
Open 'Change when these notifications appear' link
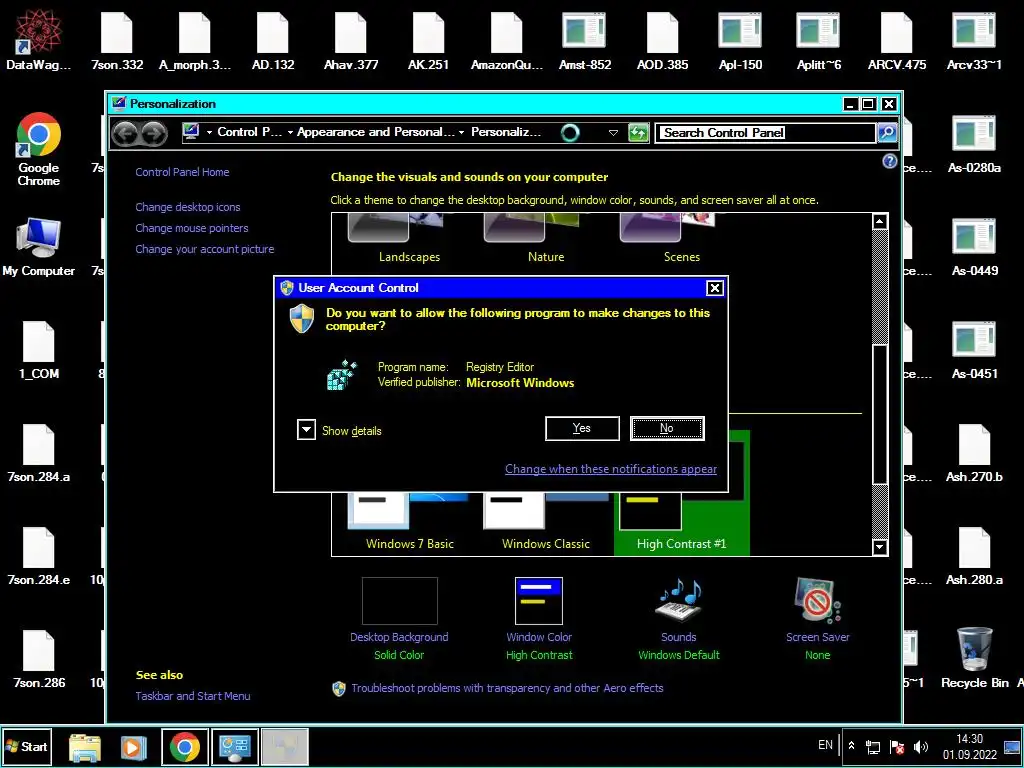(611, 469)
